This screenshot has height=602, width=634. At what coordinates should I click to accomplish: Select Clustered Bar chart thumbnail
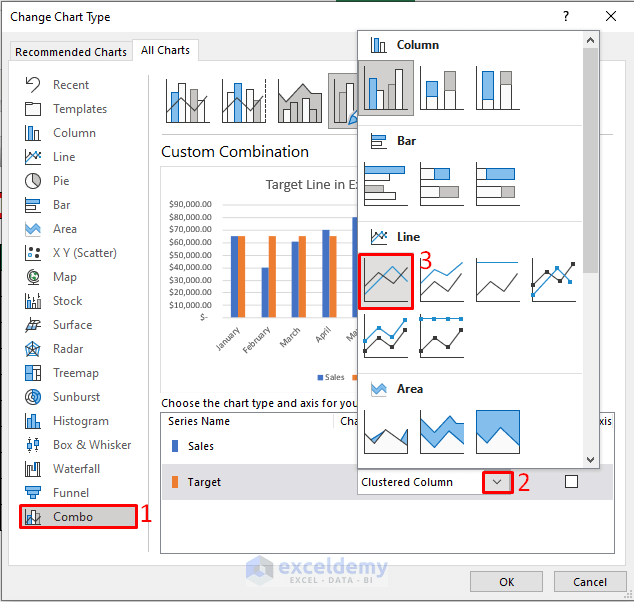[386, 184]
